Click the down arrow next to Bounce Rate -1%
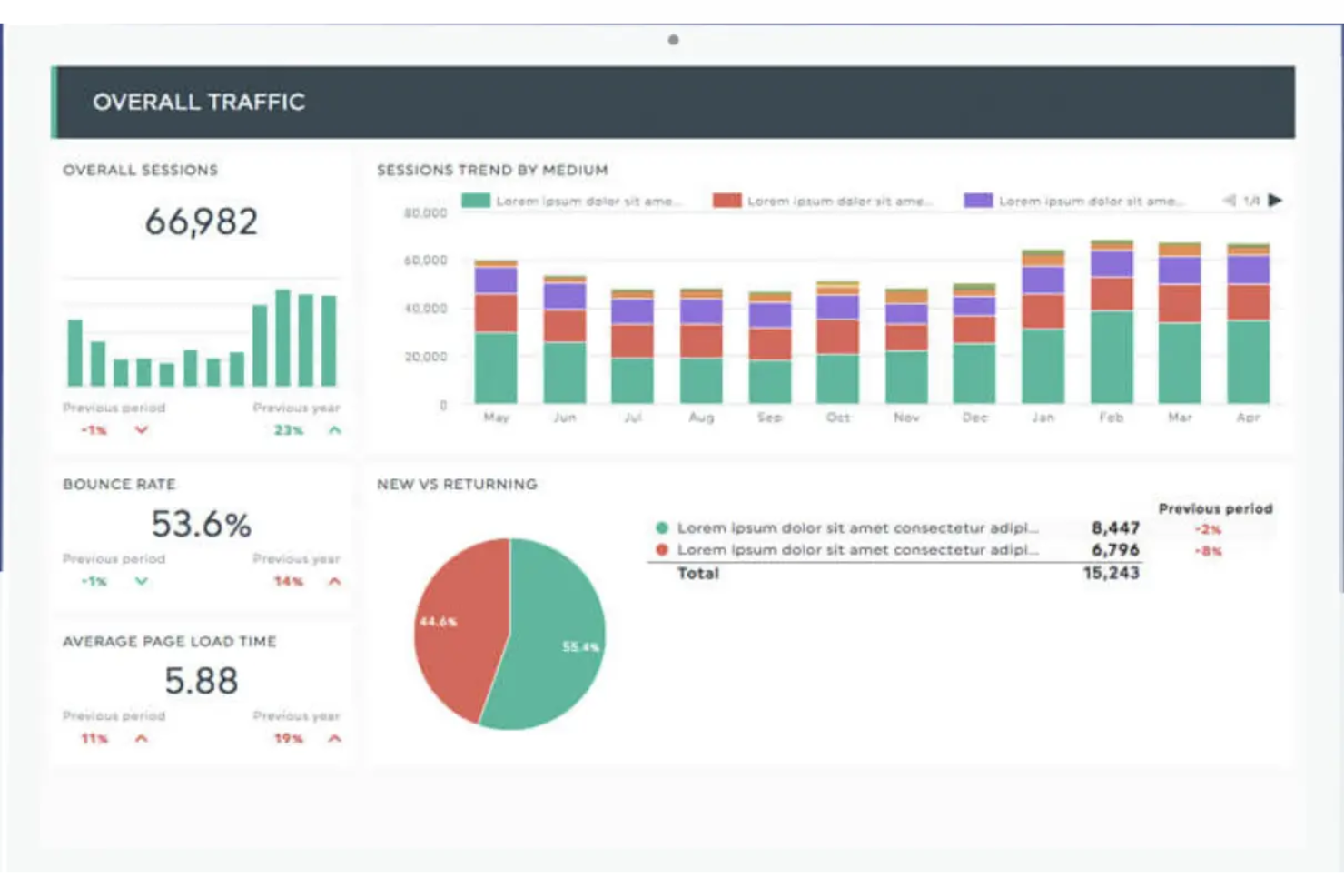This screenshot has height=896, width=1344. tap(142, 582)
